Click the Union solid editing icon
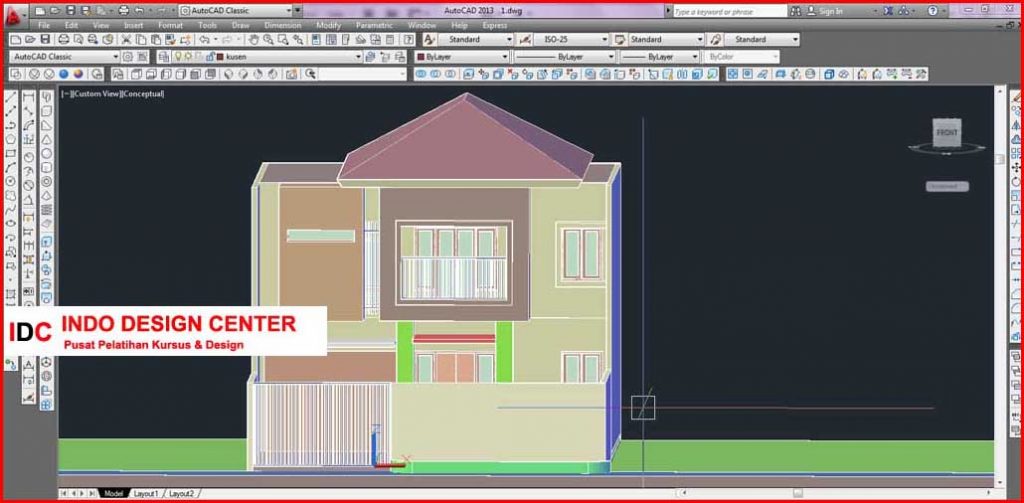The height and width of the screenshot is (503, 1024). coord(421,74)
